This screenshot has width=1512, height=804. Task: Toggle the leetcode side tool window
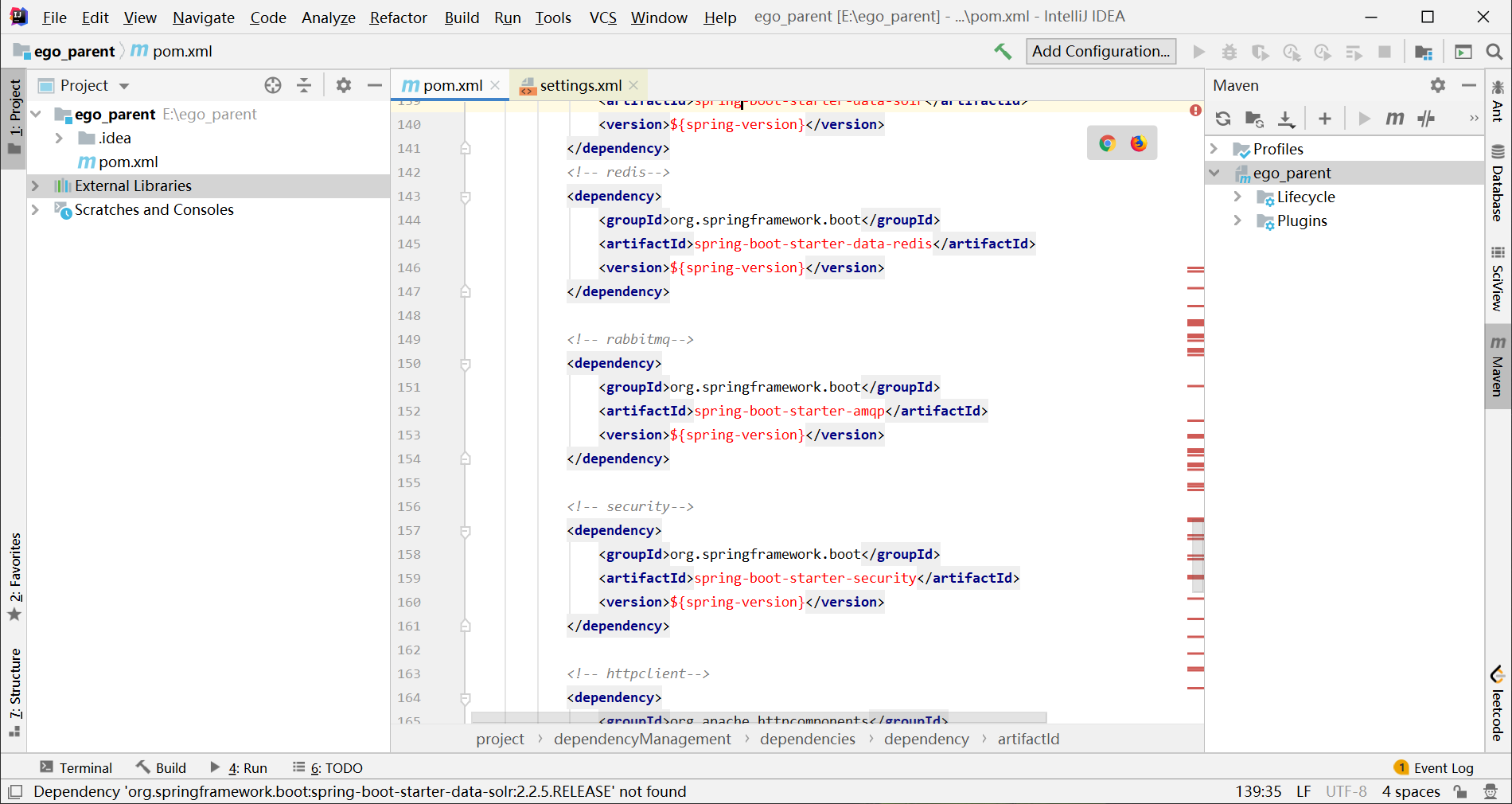click(x=1498, y=704)
